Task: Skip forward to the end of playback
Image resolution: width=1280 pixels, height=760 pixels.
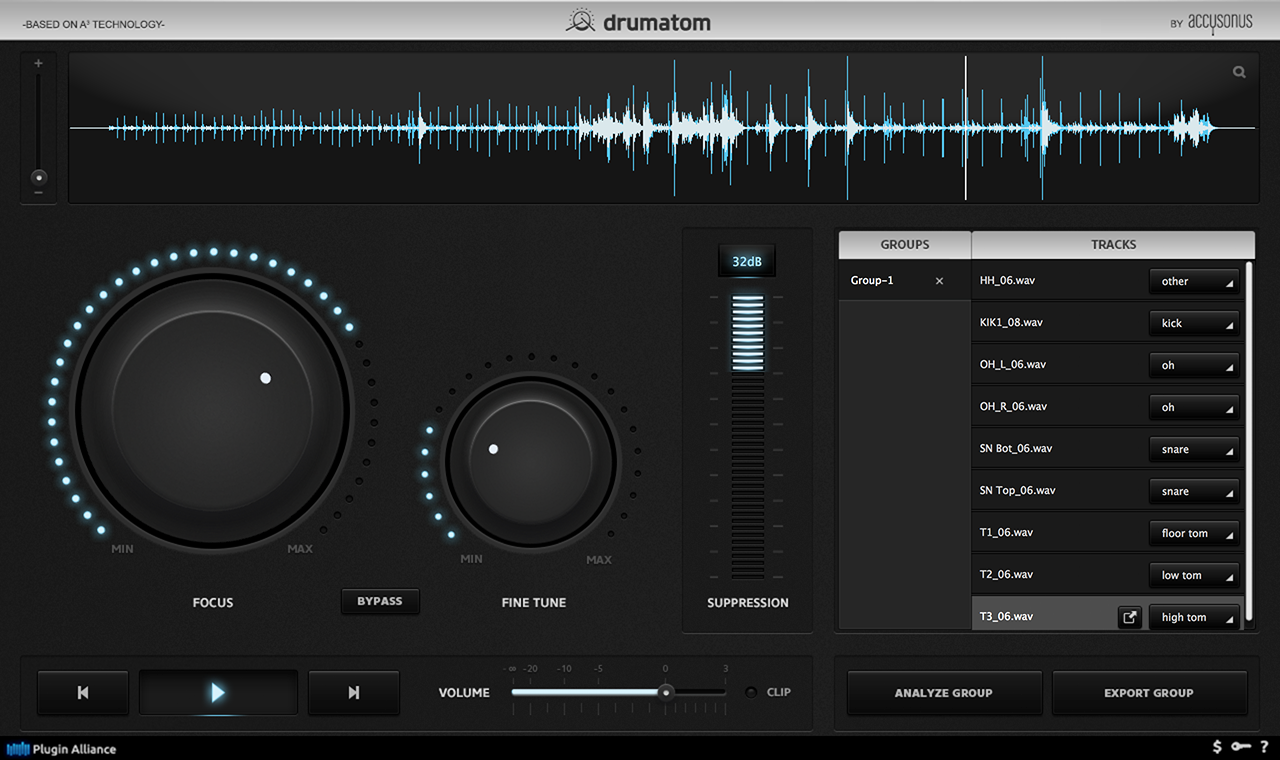Action: tap(354, 692)
